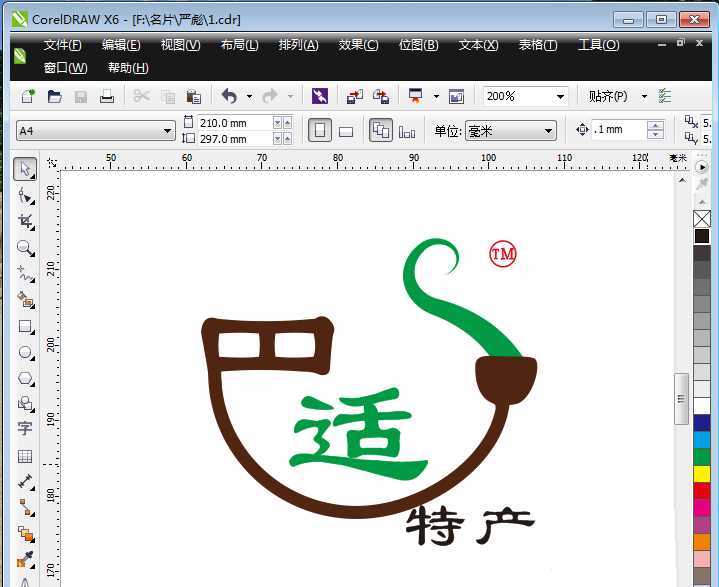Viewport: 719px width, 587px height.
Task: Open the 工具(O) menu
Action: (598, 45)
